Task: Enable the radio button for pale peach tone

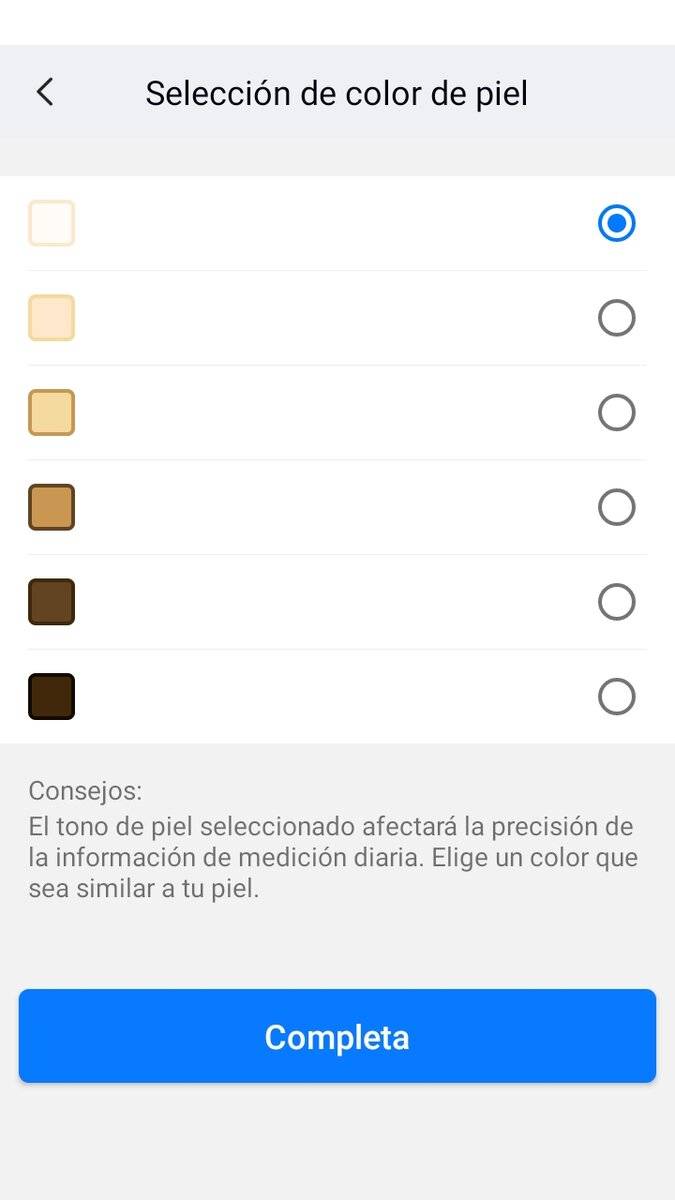Action: point(616,318)
